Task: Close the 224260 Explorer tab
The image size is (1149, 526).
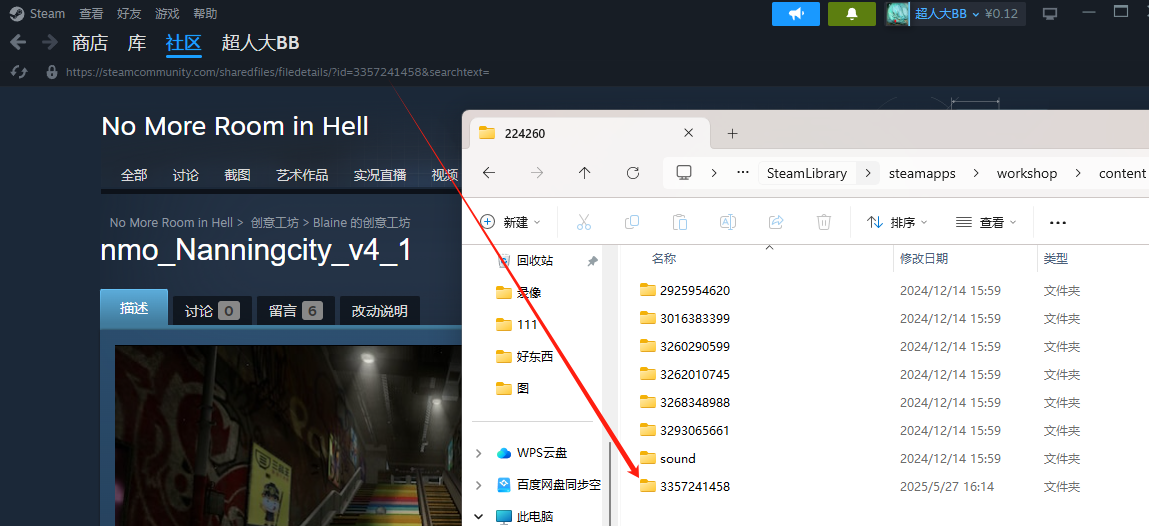Action: click(688, 133)
